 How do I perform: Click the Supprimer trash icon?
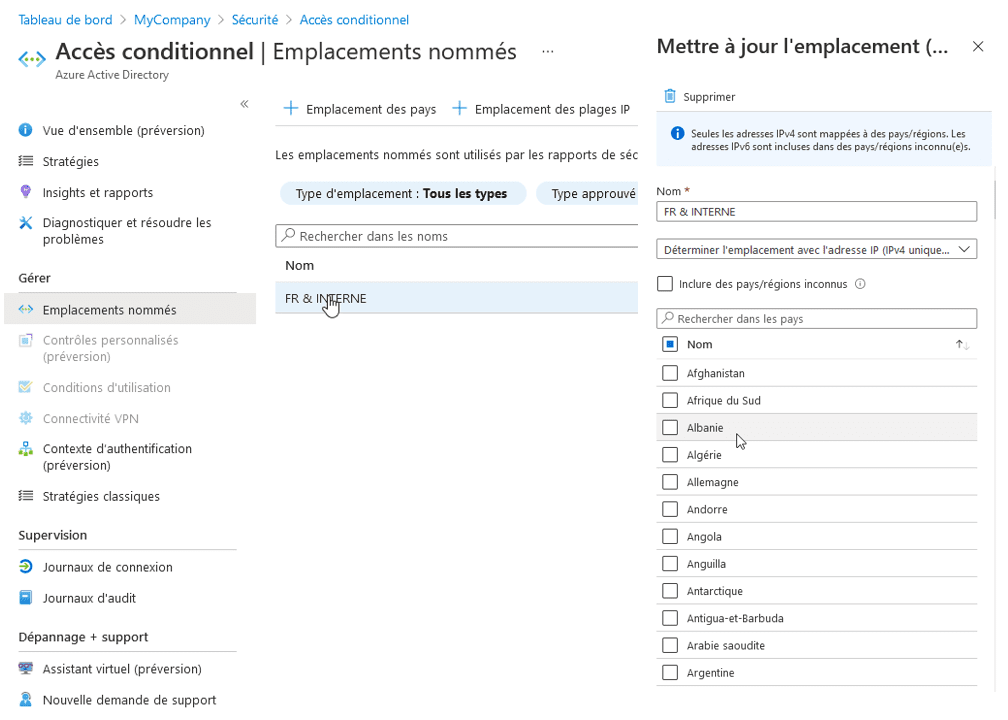click(670, 96)
